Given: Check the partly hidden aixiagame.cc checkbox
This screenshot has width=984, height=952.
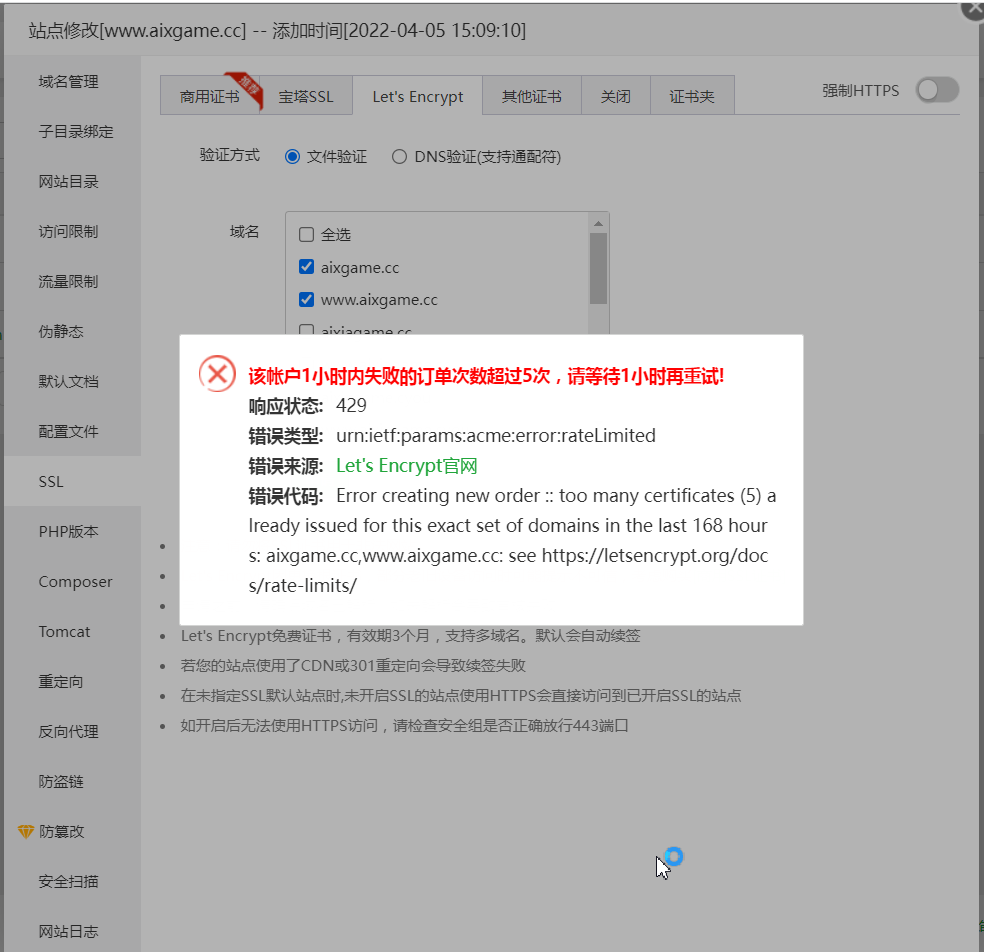Looking at the screenshot, I should 306,329.
